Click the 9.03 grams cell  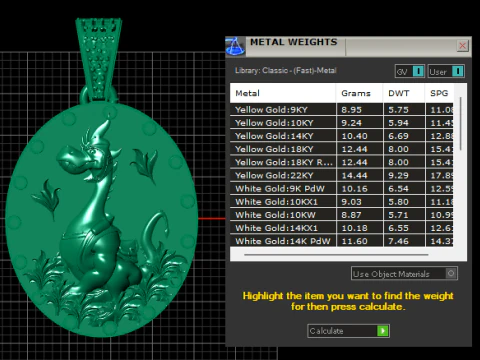click(x=360, y=202)
